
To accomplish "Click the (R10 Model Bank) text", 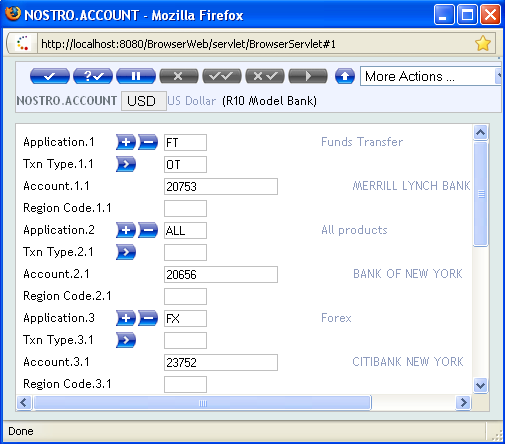I will tap(270, 101).
